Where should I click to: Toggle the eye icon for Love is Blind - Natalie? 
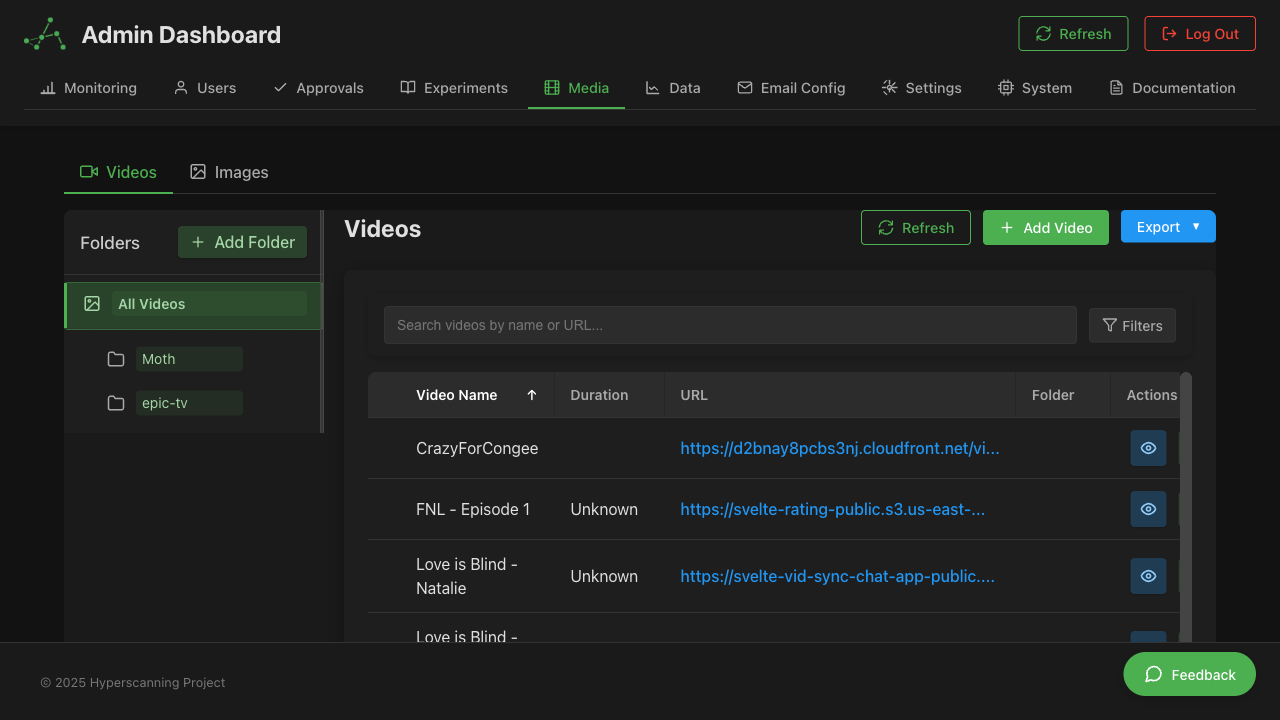[x=1148, y=576]
